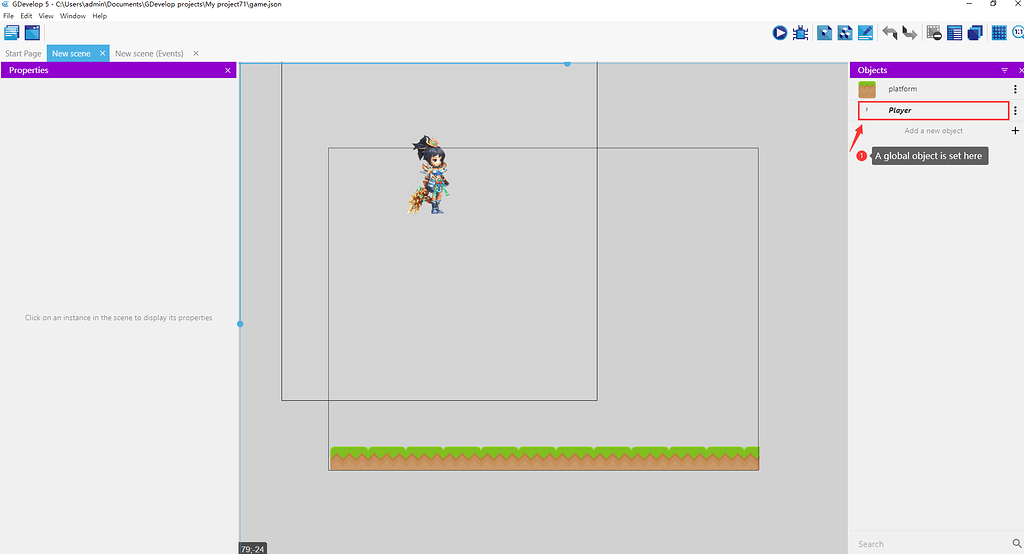Click the undo arrow in toolbar
The width and height of the screenshot is (1024, 554).
coord(890,33)
